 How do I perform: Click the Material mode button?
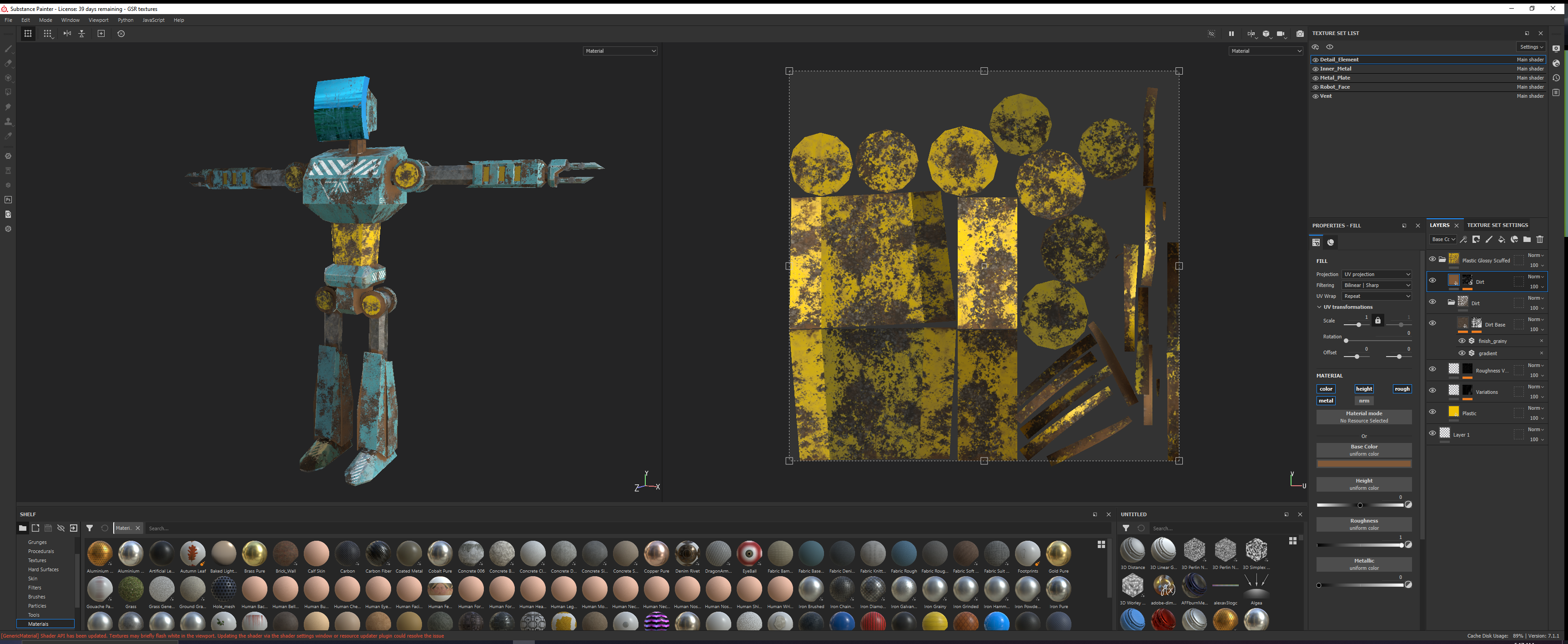[x=1363, y=417]
